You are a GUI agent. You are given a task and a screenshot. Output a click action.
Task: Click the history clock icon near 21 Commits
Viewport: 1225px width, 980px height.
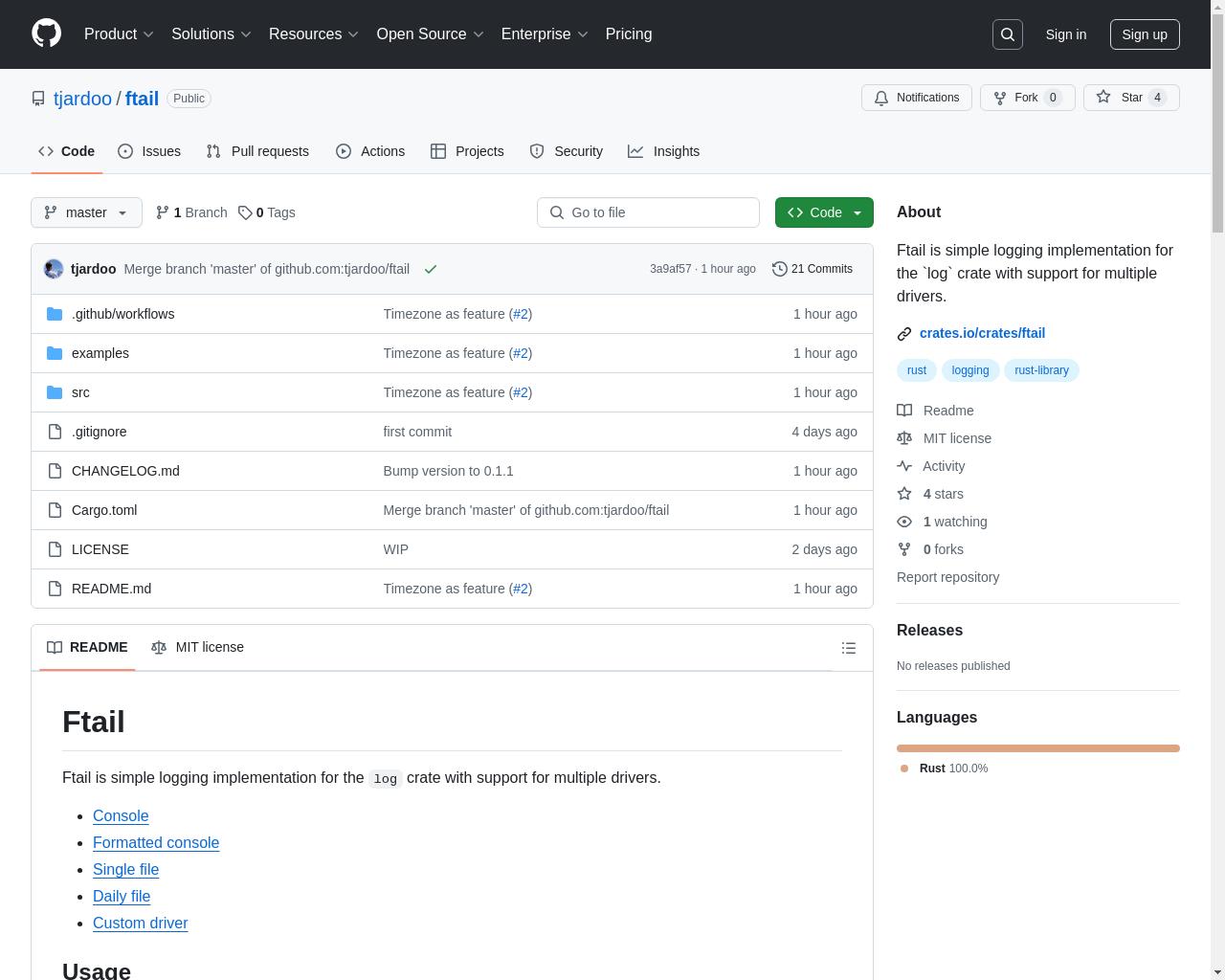tap(780, 269)
